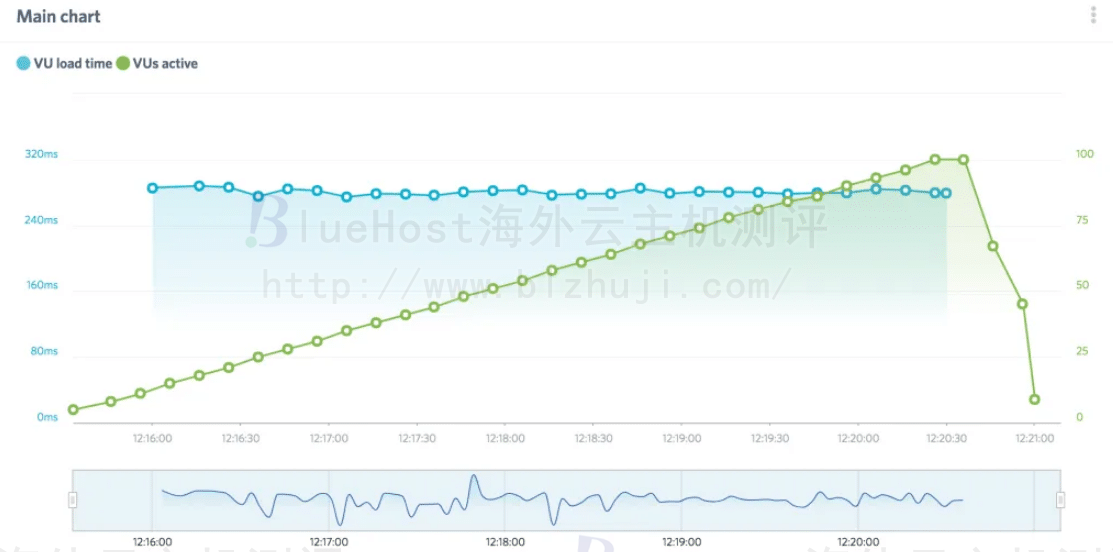
Task: Click the 0ms load time axis label
Action: click(x=47, y=417)
